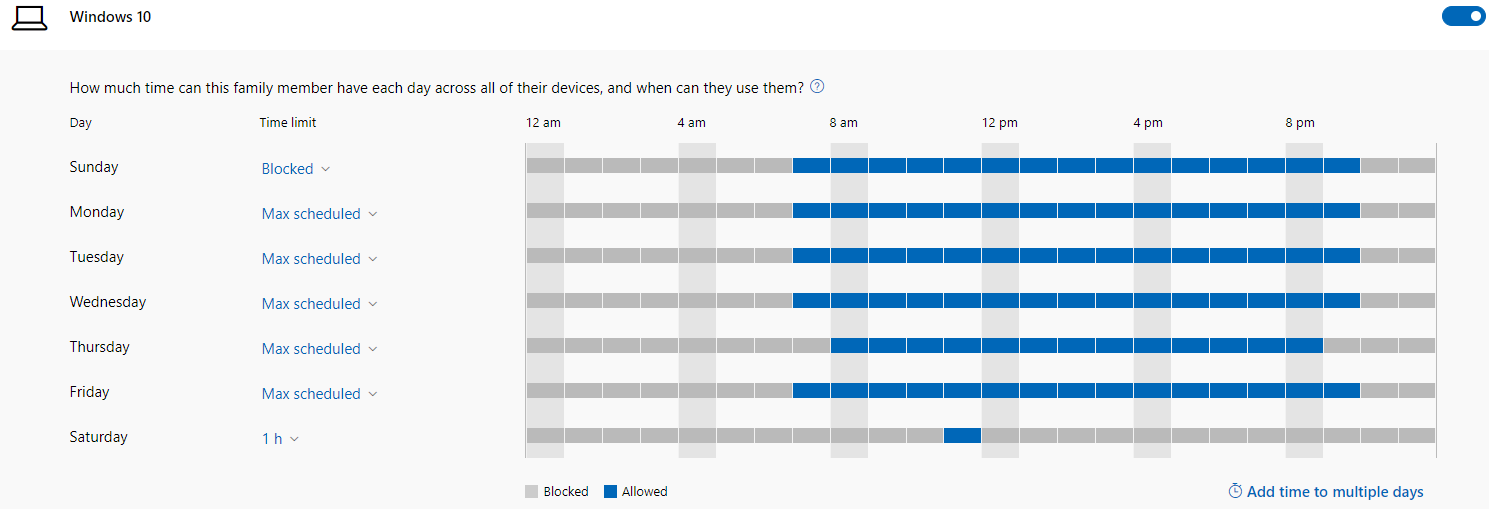Click Thursday's schedule bar at 8 am
The width and height of the screenshot is (1489, 509).
849,345
